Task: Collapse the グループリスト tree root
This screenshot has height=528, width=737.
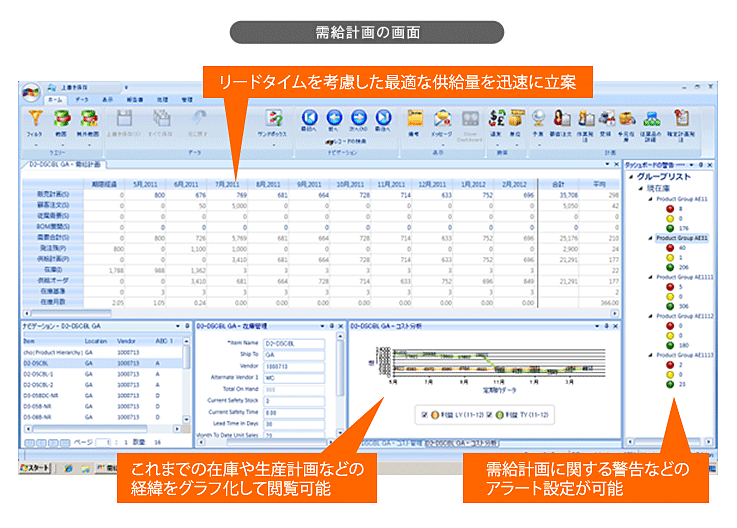Action: 629,176
